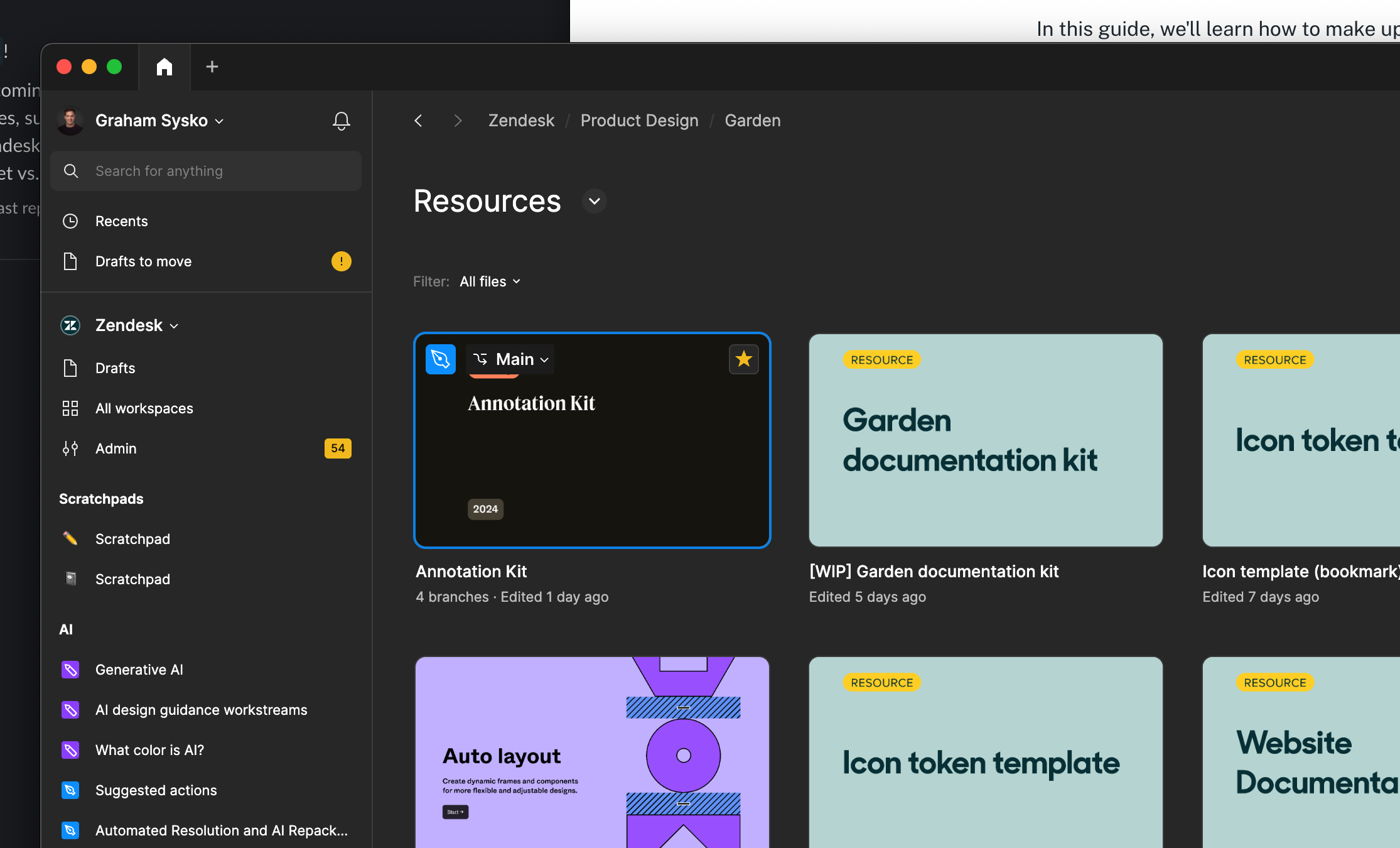Open the Graham Sysko account menu
The image size is (1400, 848).
coord(159,121)
